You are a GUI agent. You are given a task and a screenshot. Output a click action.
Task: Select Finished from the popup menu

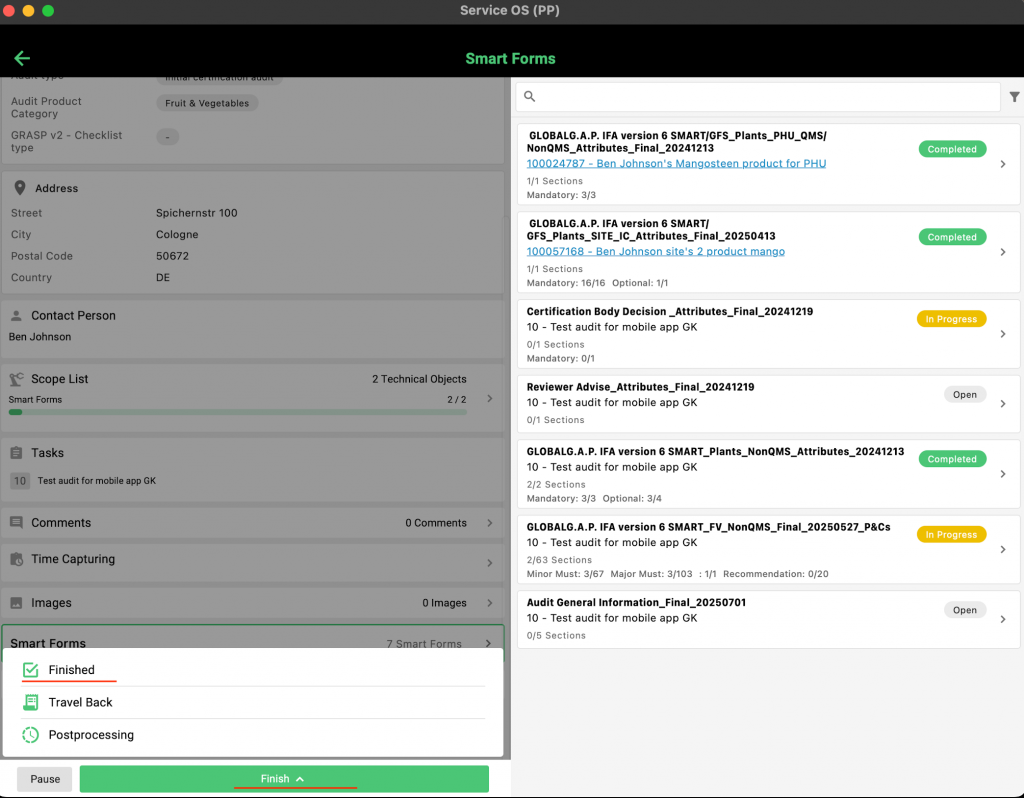point(72,670)
